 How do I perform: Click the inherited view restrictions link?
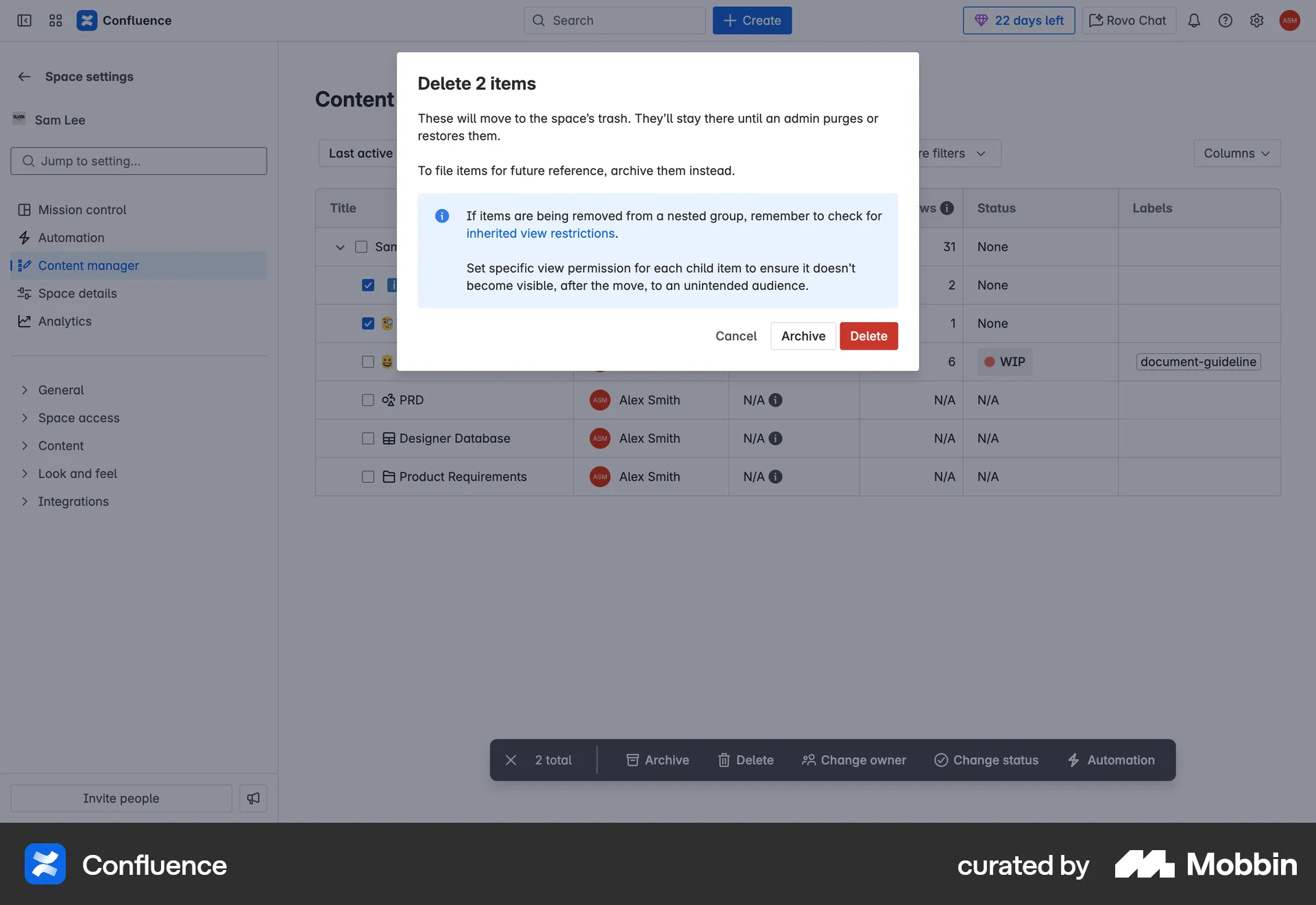click(x=540, y=233)
